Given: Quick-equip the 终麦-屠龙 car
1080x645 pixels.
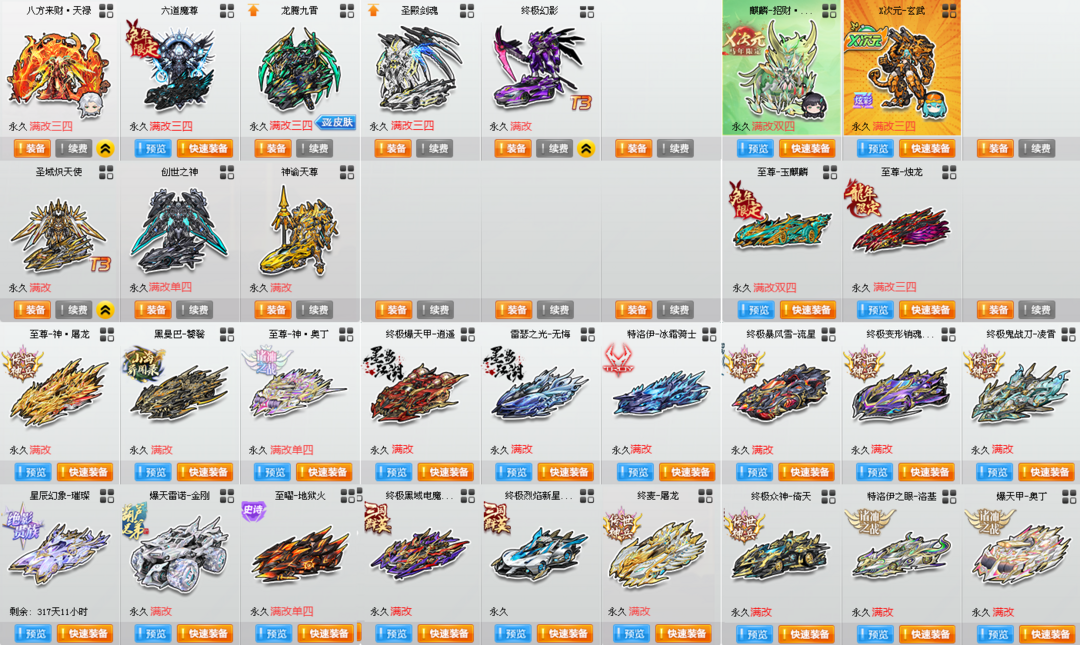Looking at the screenshot, I should (683, 633).
